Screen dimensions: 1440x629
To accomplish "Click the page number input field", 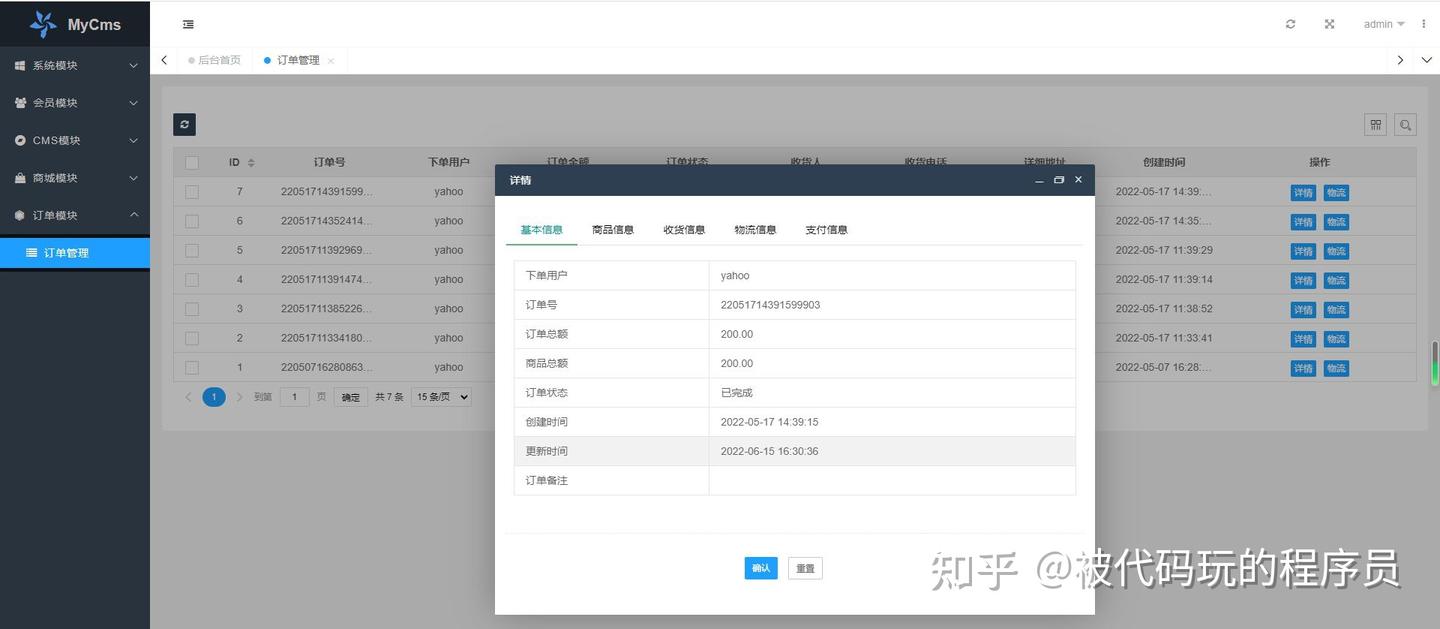I will [x=294, y=396].
